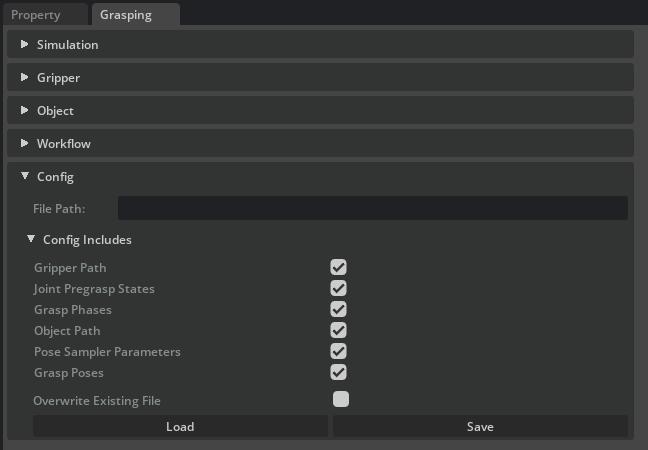Click the File Path input field
Image resolution: width=648 pixels, height=450 pixels.
point(372,208)
